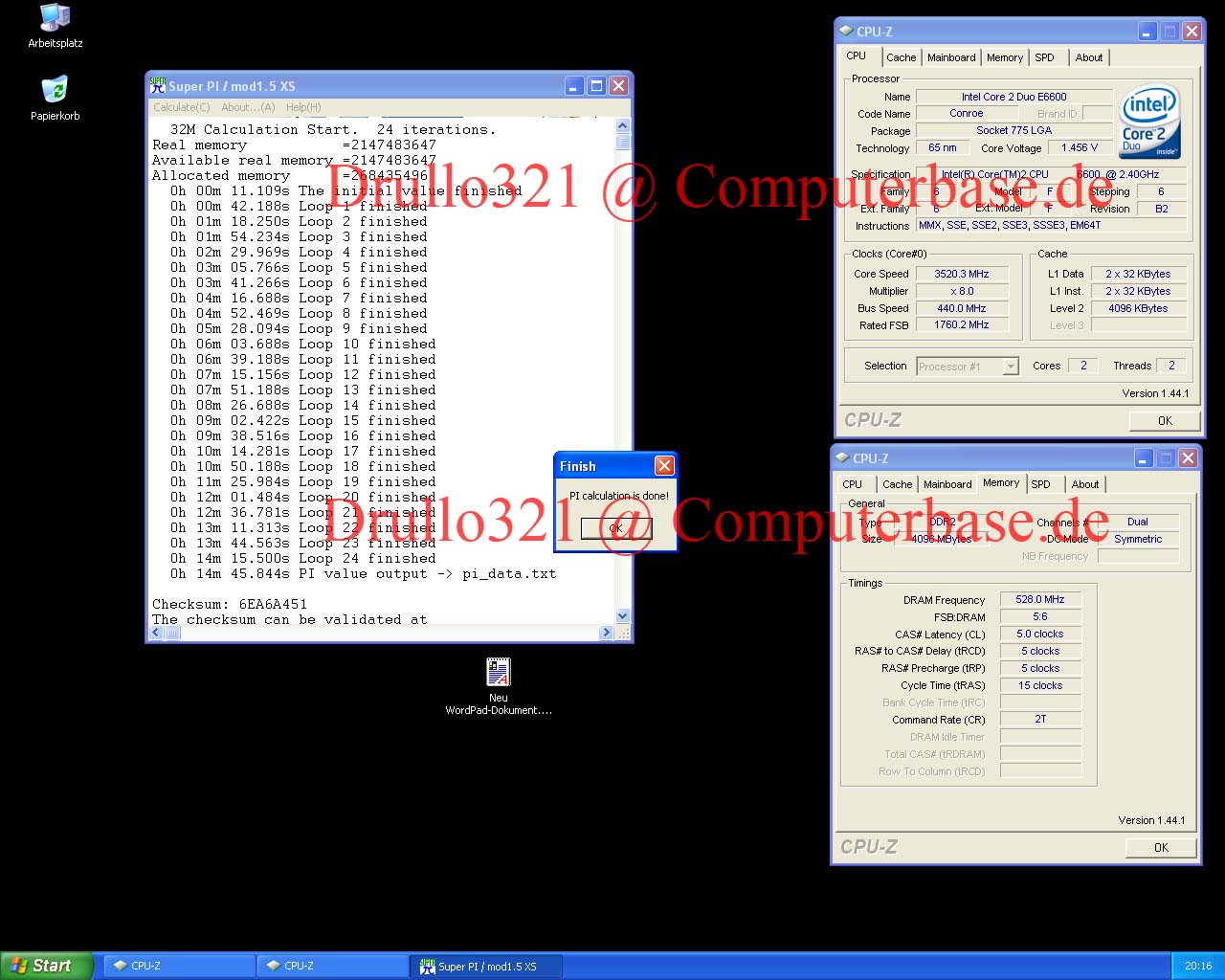
Task: Confirm the PI calculation done dialog
Action: [615, 527]
